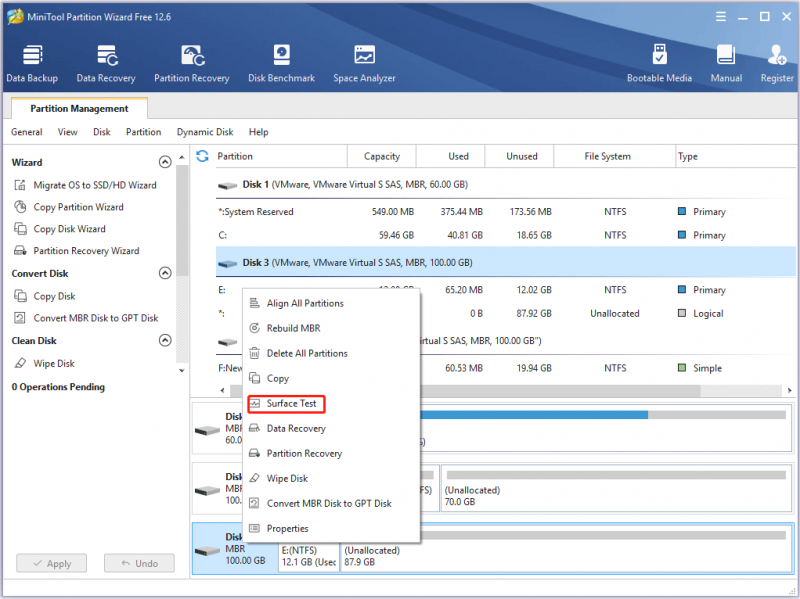Image resolution: width=800 pixels, height=599 pixels.
Task: Open the Manual
Action: (726, 64)
